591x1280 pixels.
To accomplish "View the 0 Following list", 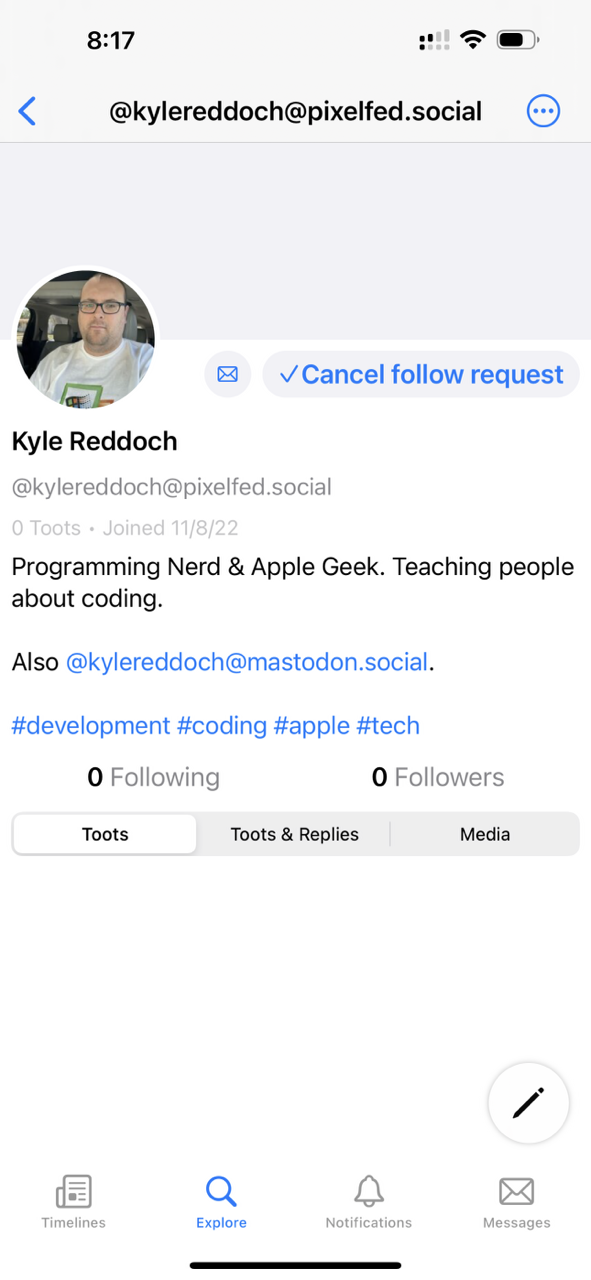I will tap(153, 777).
